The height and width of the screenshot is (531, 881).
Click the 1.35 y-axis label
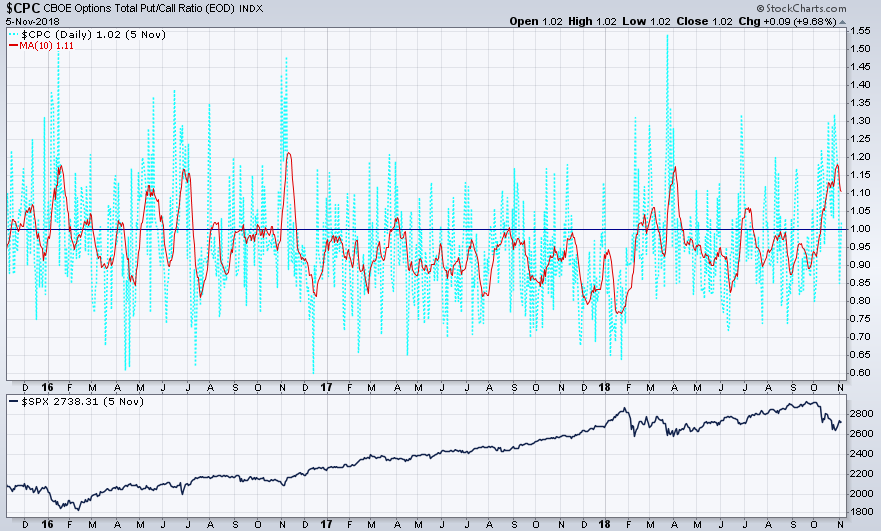pyautogui.click(x=860, y=103)
